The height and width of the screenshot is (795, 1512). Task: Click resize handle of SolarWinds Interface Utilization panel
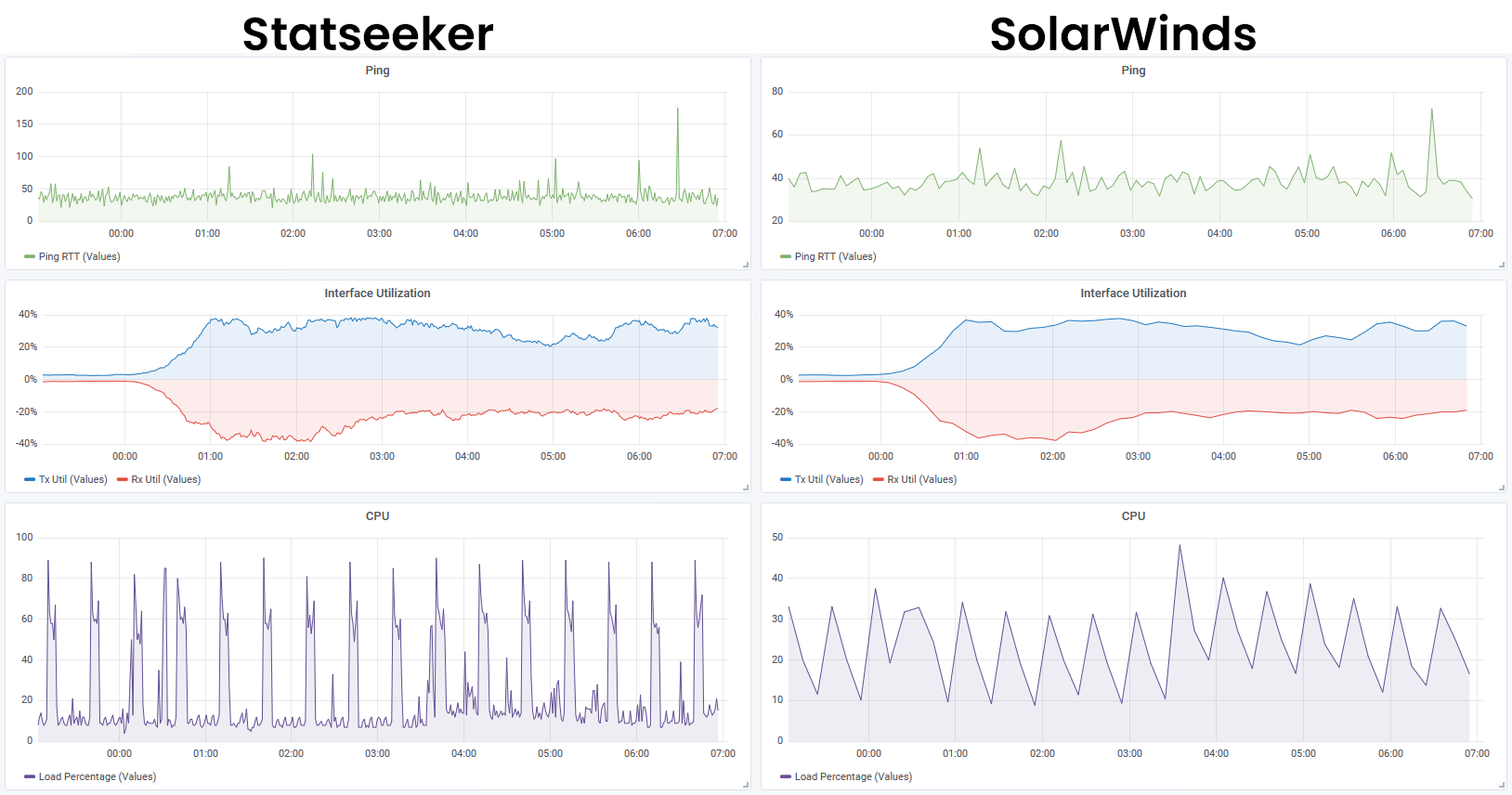pos(1502,488)
